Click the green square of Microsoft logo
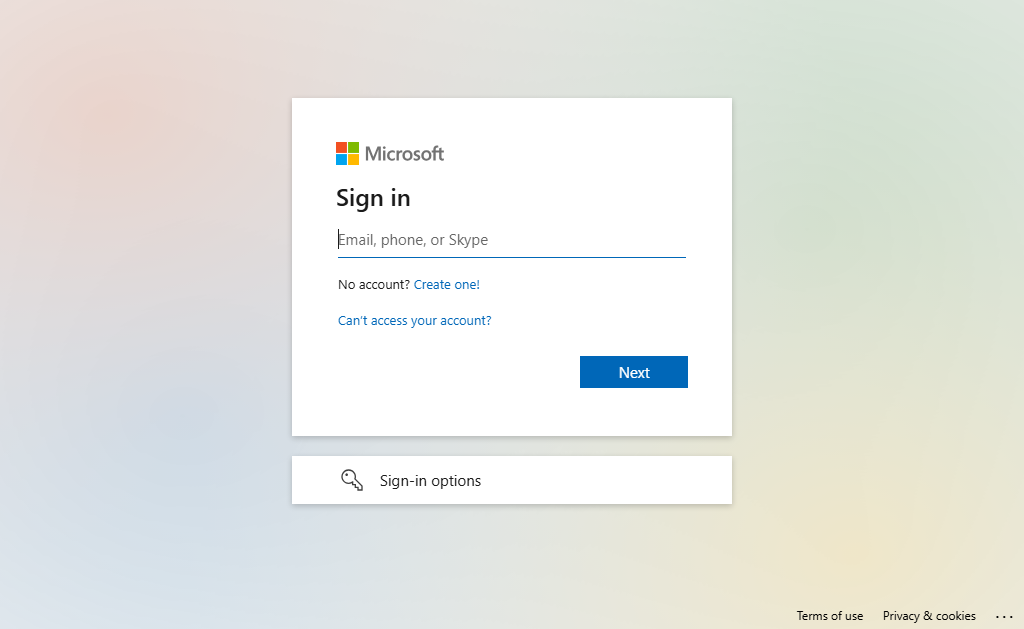1024x629 pixels. pyautogui.click(x=353, y=148)
